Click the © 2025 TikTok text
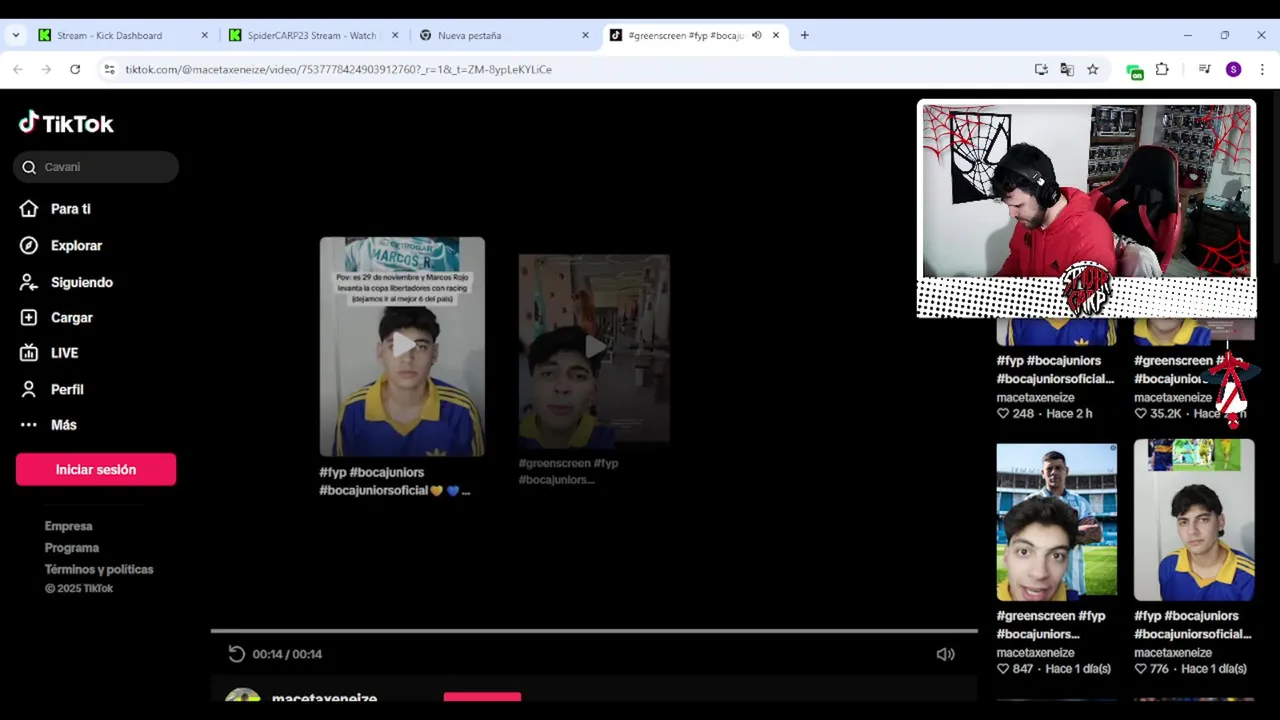1280x720 pixels. pos(79,589)
